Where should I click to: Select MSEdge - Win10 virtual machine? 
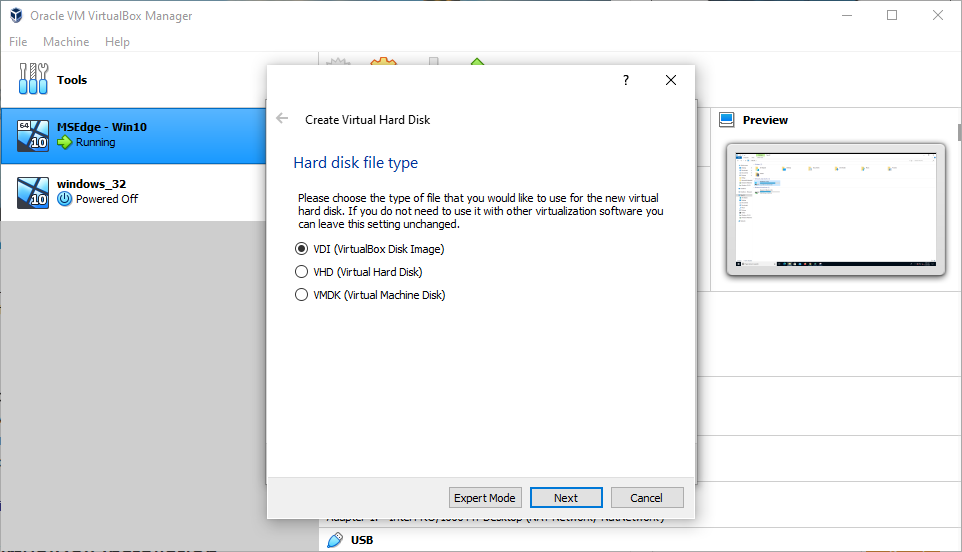133,136
